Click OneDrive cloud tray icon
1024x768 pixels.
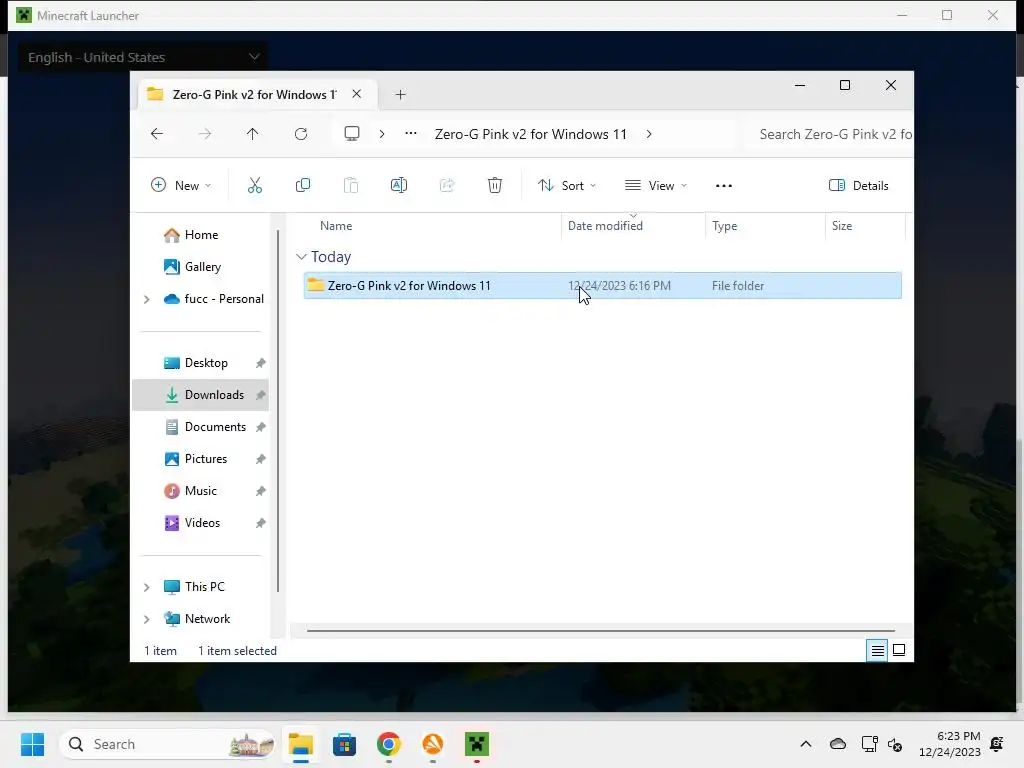point(838,744)
